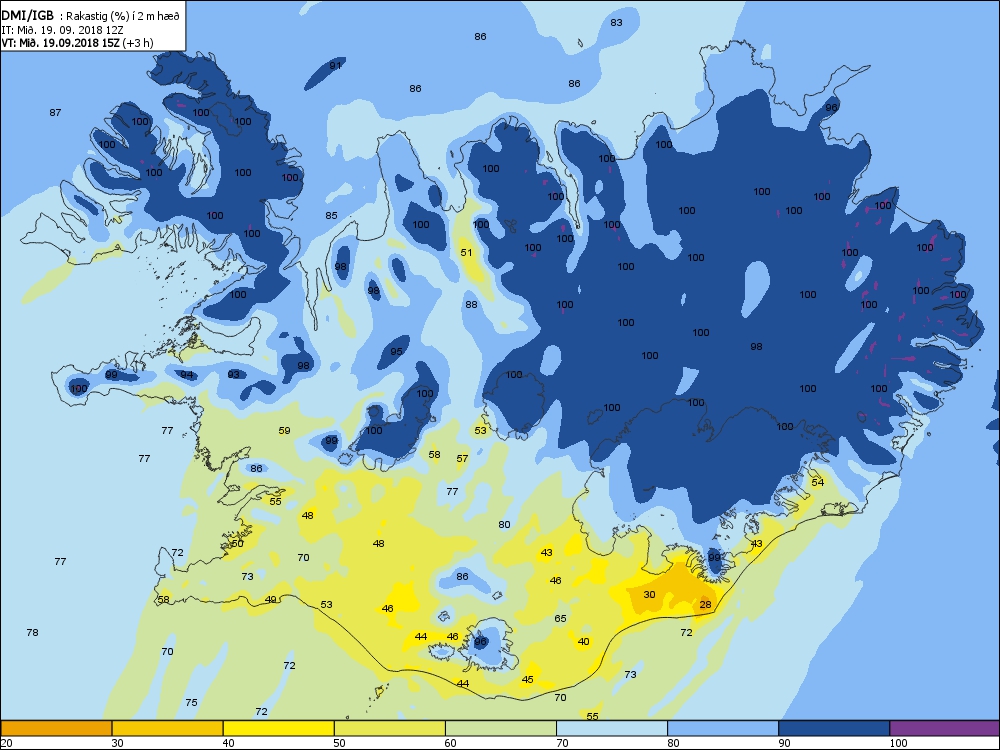Click the 'DMI/IGB : Rakastig (%)' title line
This screenshot has height=750, width=1000.
(91, 16)
